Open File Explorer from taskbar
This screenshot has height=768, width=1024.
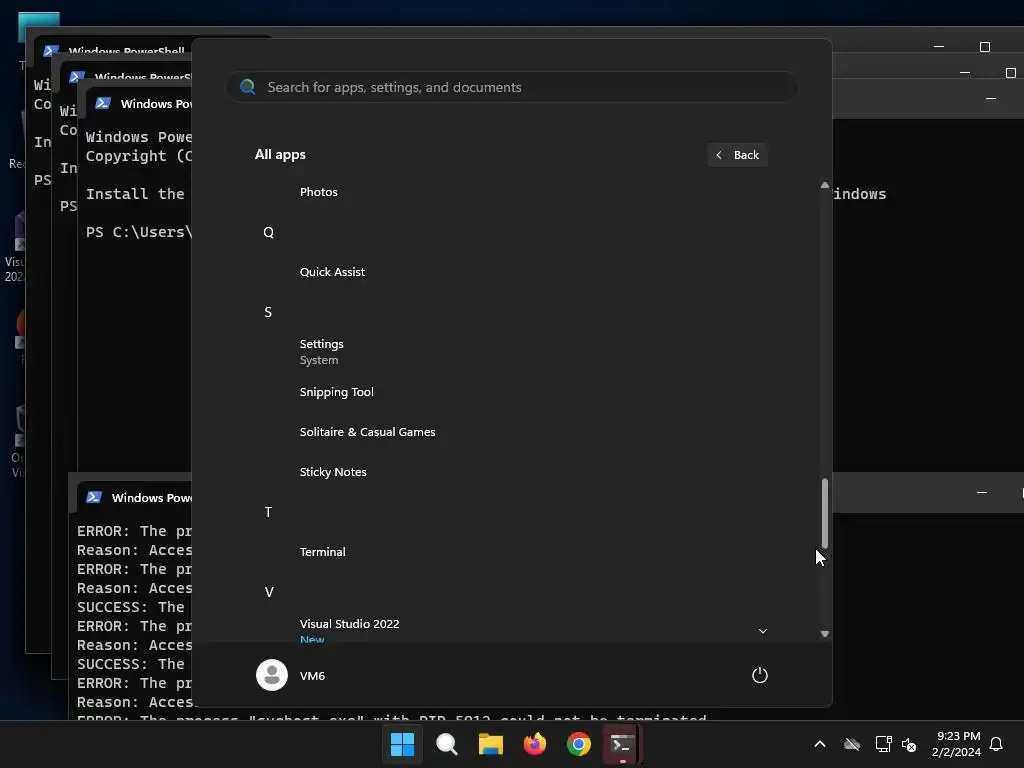(x=490, y=744)
